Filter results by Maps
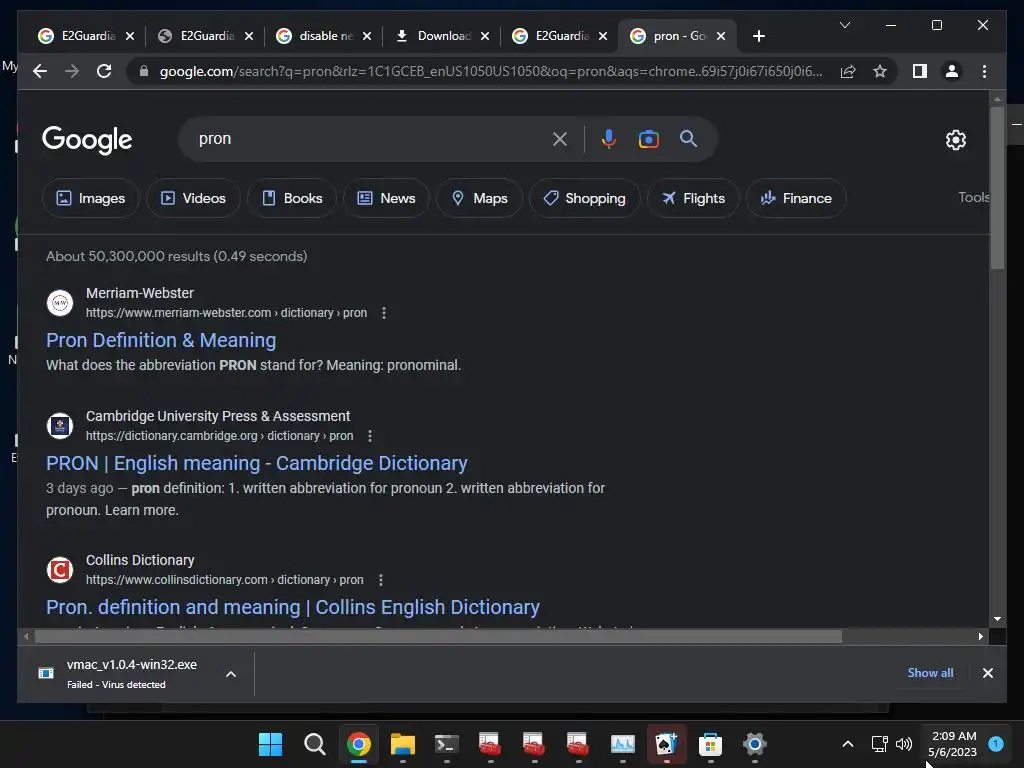This screenshot has width=1024, height=768. (x=479, y=198)
